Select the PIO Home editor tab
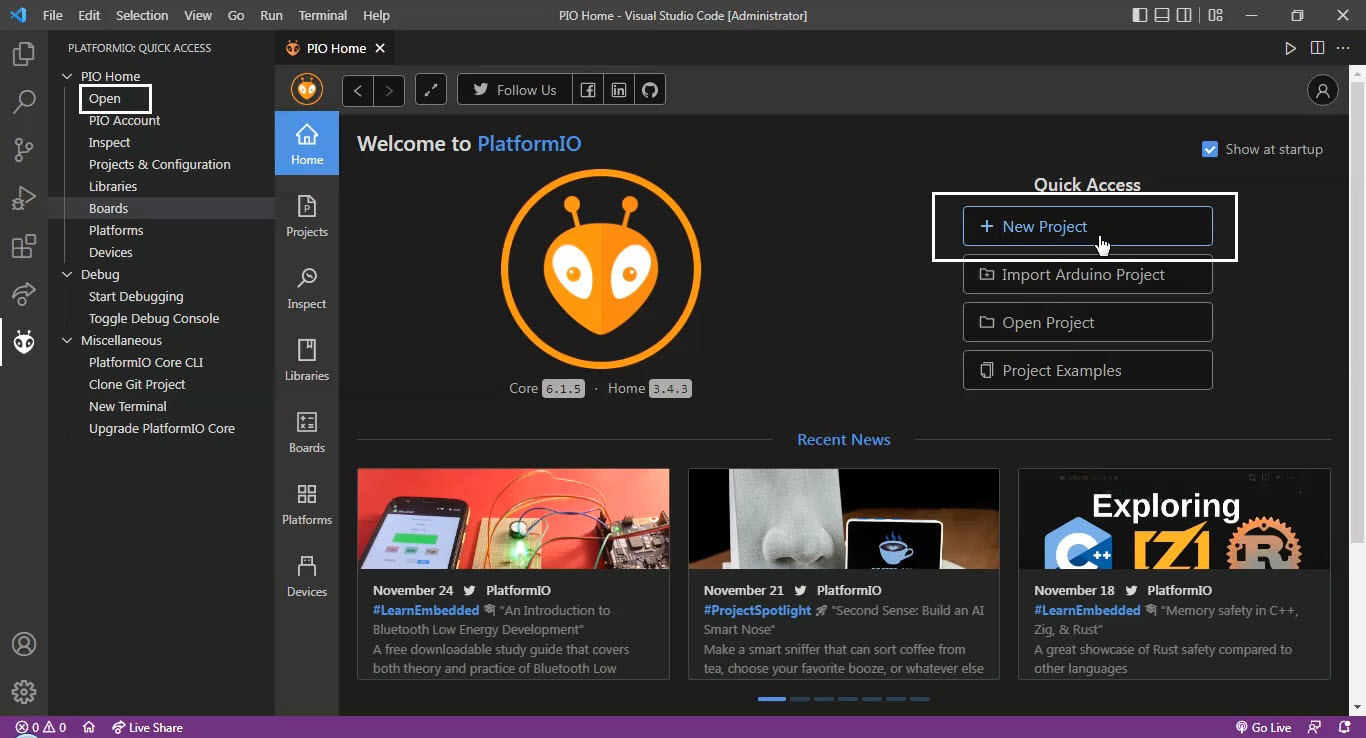The height and width of the screenshot is (738, 1366). point(335,48)
